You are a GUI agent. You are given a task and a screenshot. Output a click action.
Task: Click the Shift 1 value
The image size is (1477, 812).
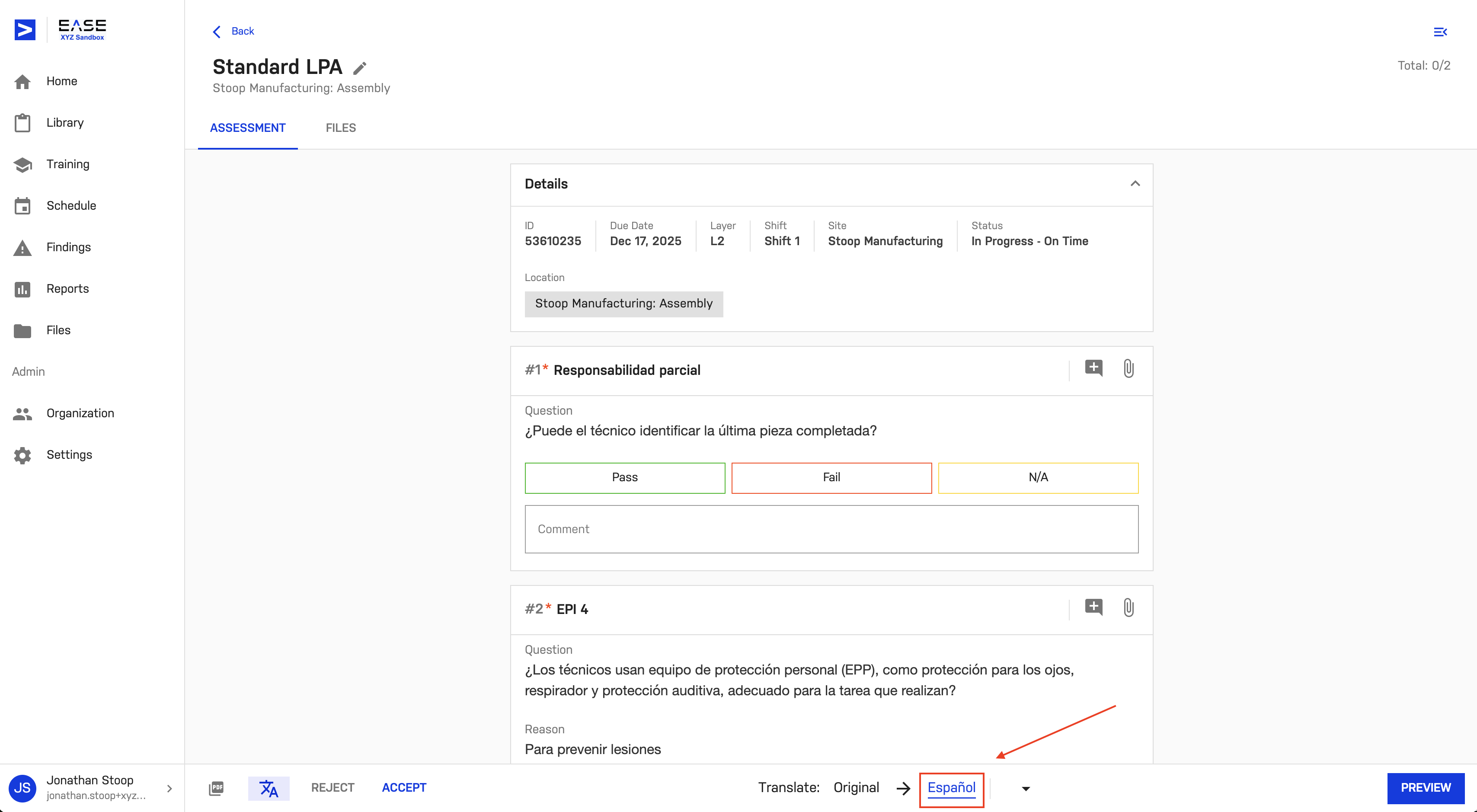tap(782, 241)
